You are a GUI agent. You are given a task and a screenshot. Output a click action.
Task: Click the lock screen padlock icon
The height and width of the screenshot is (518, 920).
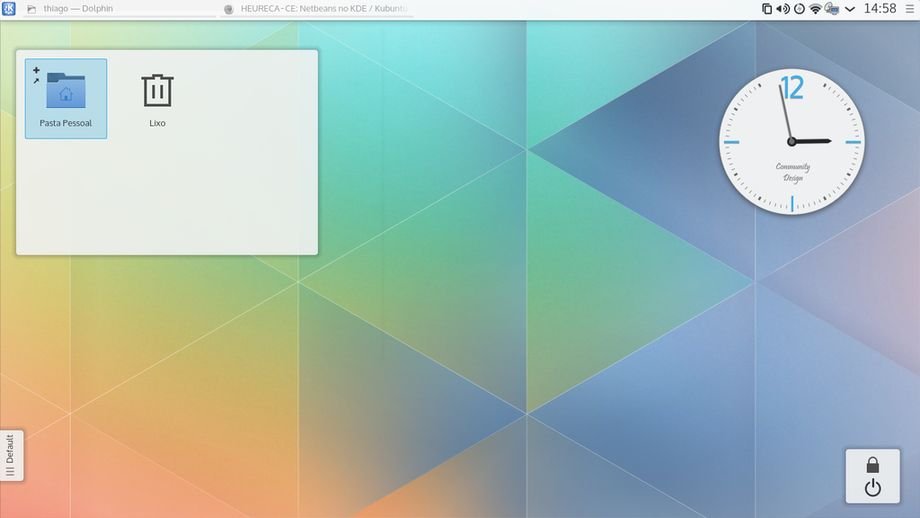872,465
